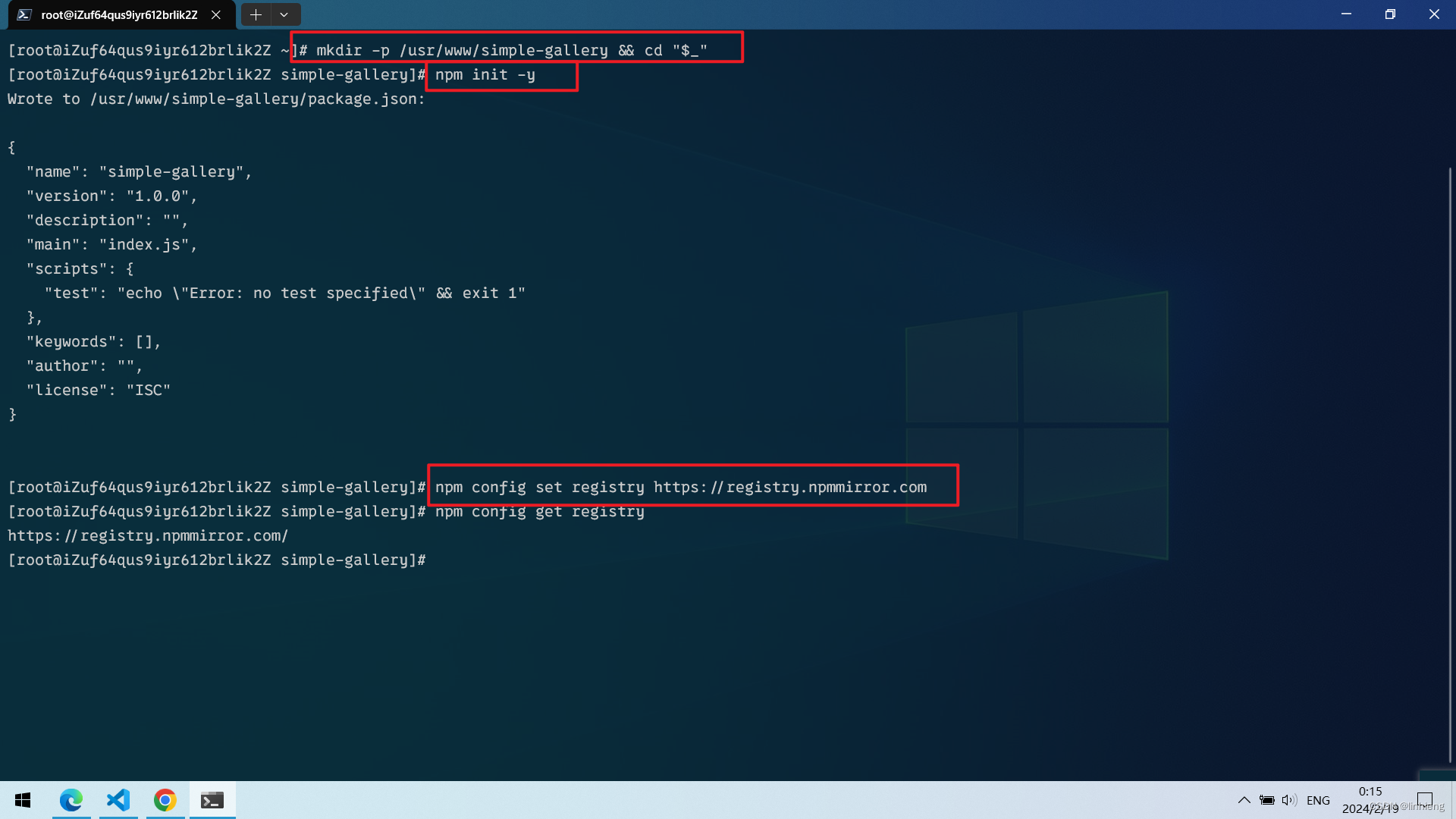Open a new terminal tab with plus
This screenshot has width=1456, height=819.
click(256, 14)
